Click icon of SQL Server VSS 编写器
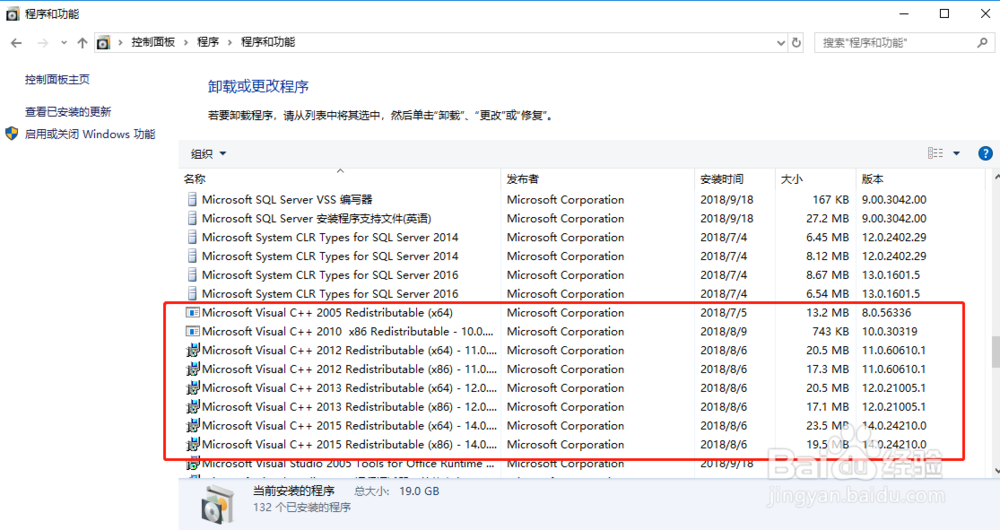The height and width of the screenshot is (530, 1000). (x=192, y=200)
